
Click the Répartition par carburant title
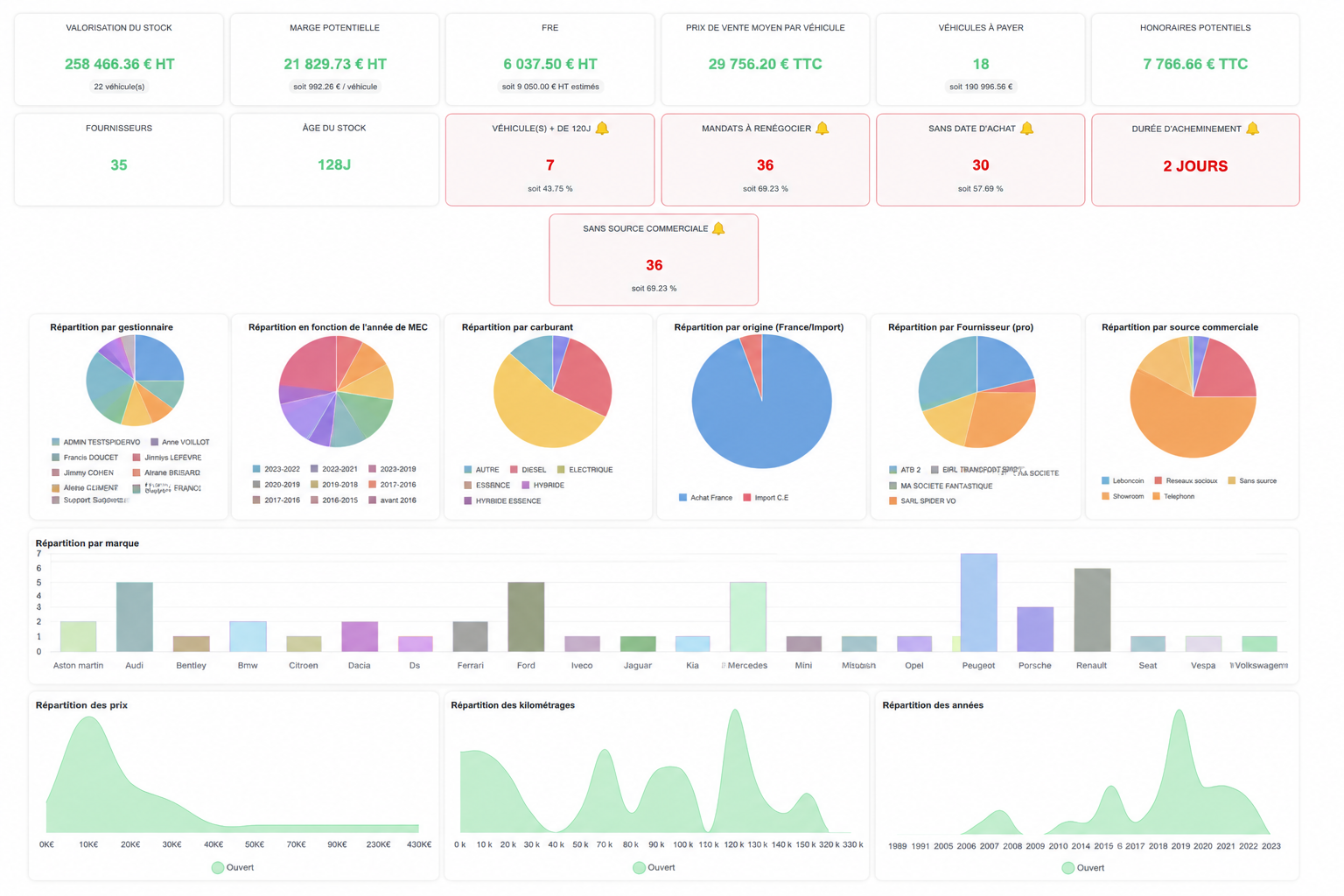coord(517,327)
